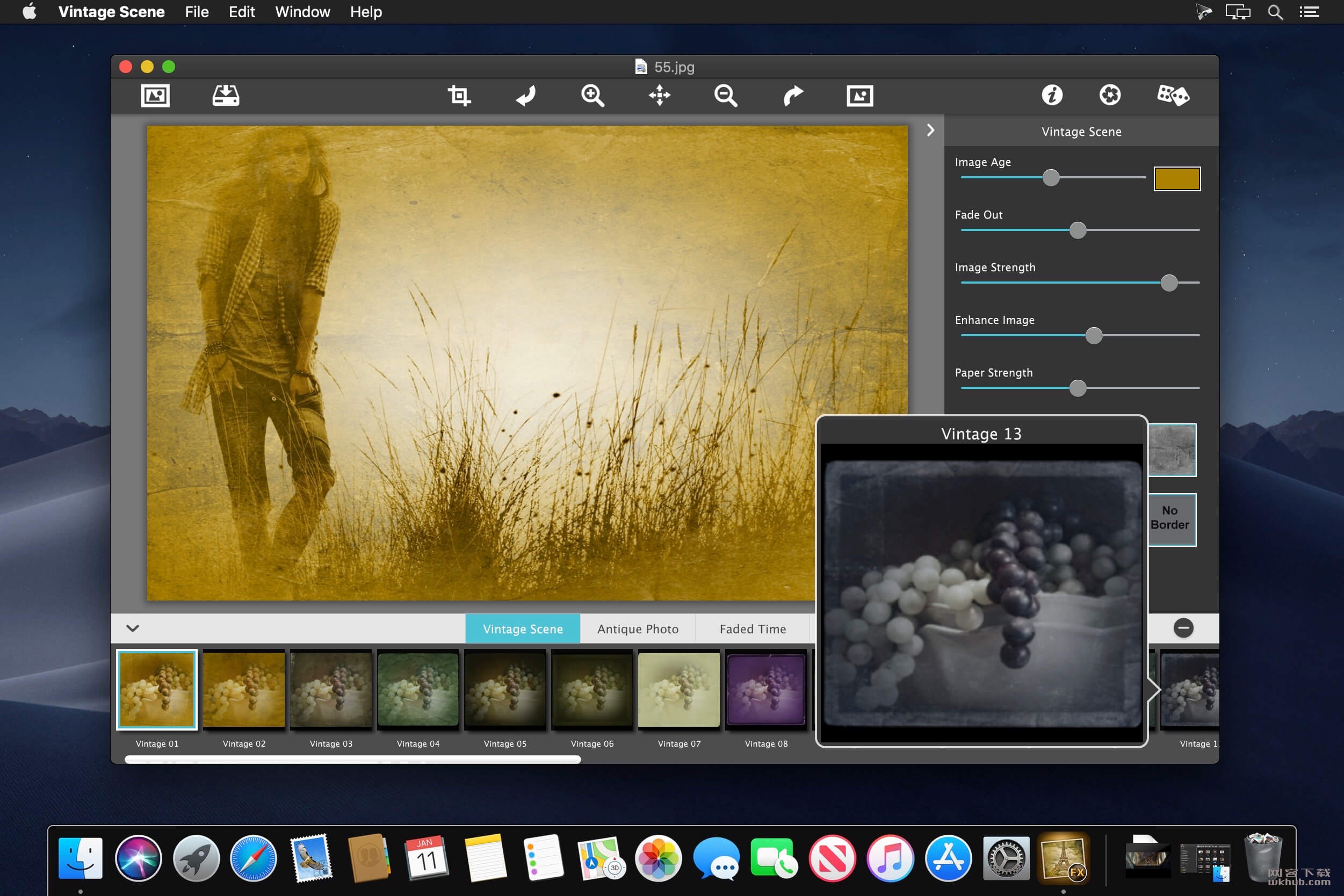Click the Enhance Image slider handle
This screenshot has height=896, width=1344.
coord(1094,335)
